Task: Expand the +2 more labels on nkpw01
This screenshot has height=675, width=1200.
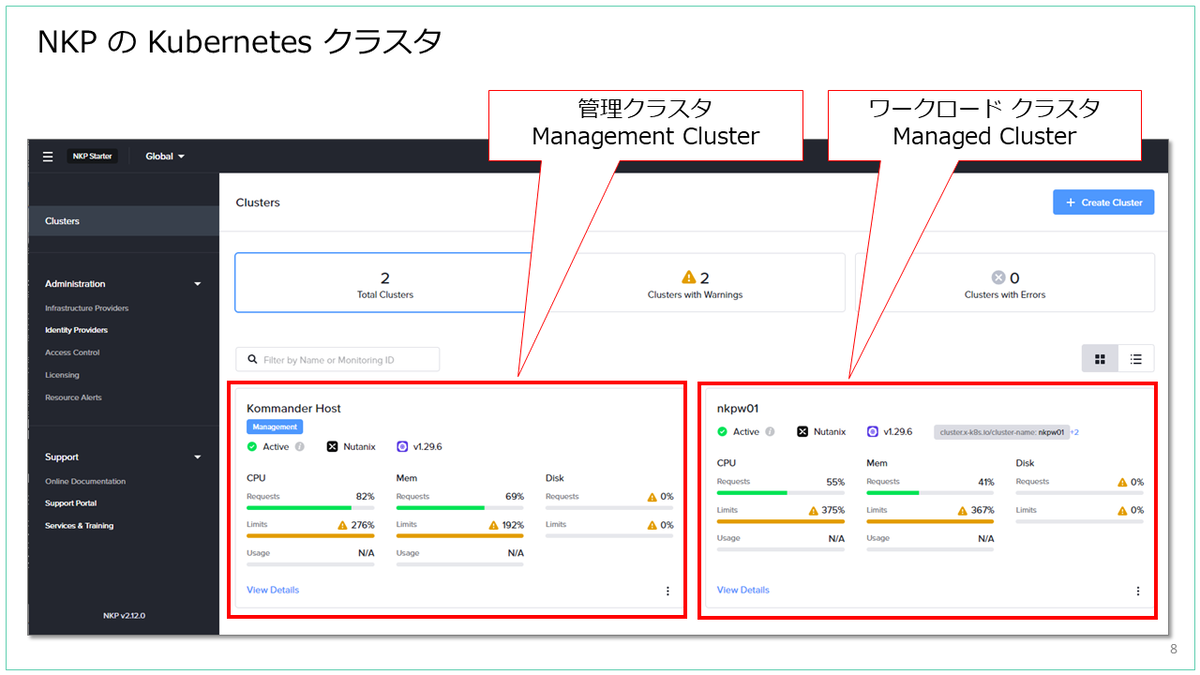Action: pyautogui.click(x=1075, y=432)
